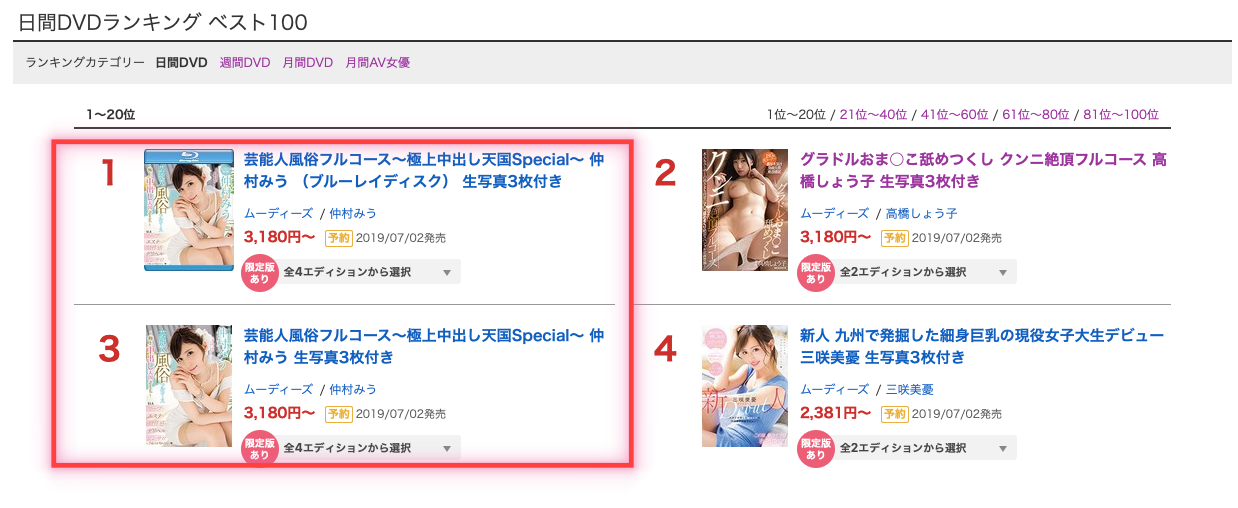Expand the edition selector dropdown for rank 4
Screen dimensions: 1238x508
click(924, 448)
